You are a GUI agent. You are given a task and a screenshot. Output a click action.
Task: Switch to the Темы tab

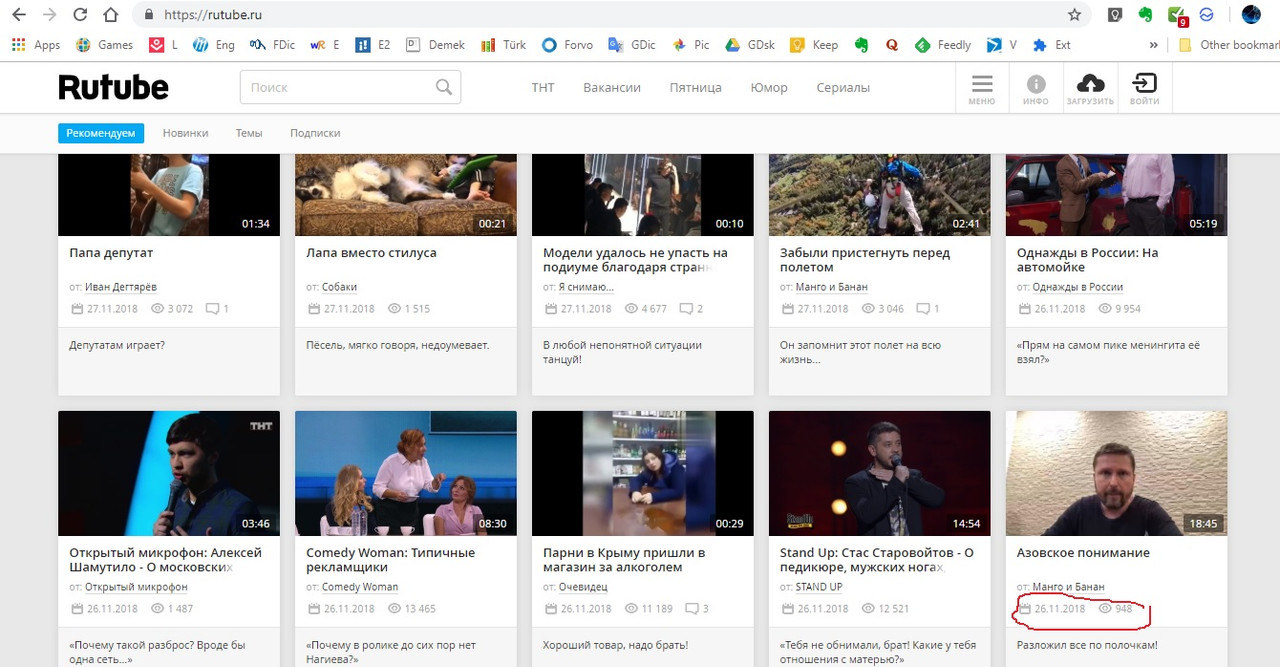tap(249, 133)
